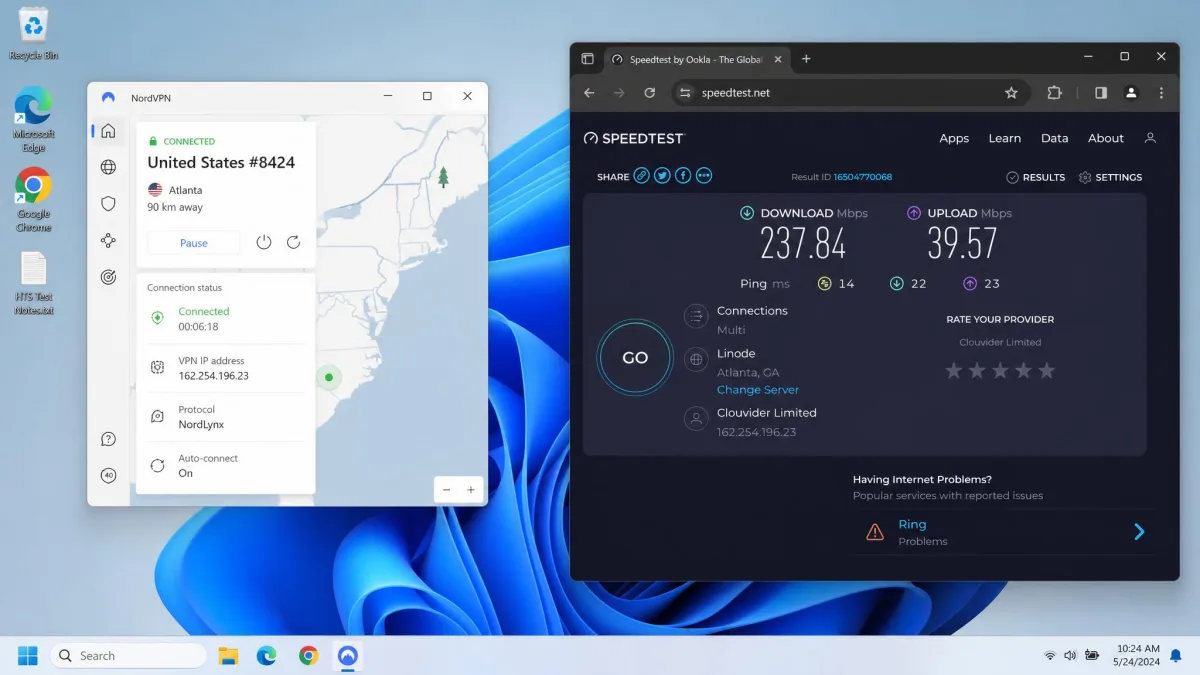Click the GO button to start test
The height and width of the screenshot is (675, 1200).
[635, 357]
